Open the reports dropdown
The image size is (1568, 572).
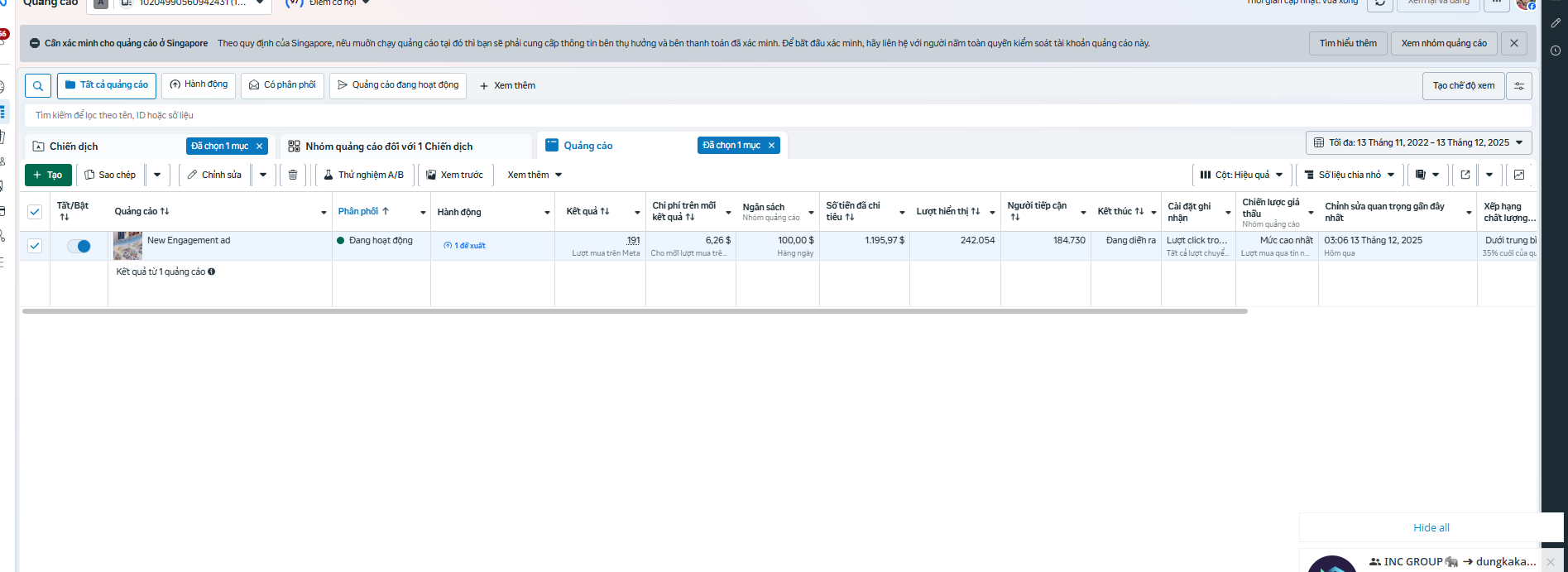[x=1427, y=175]
